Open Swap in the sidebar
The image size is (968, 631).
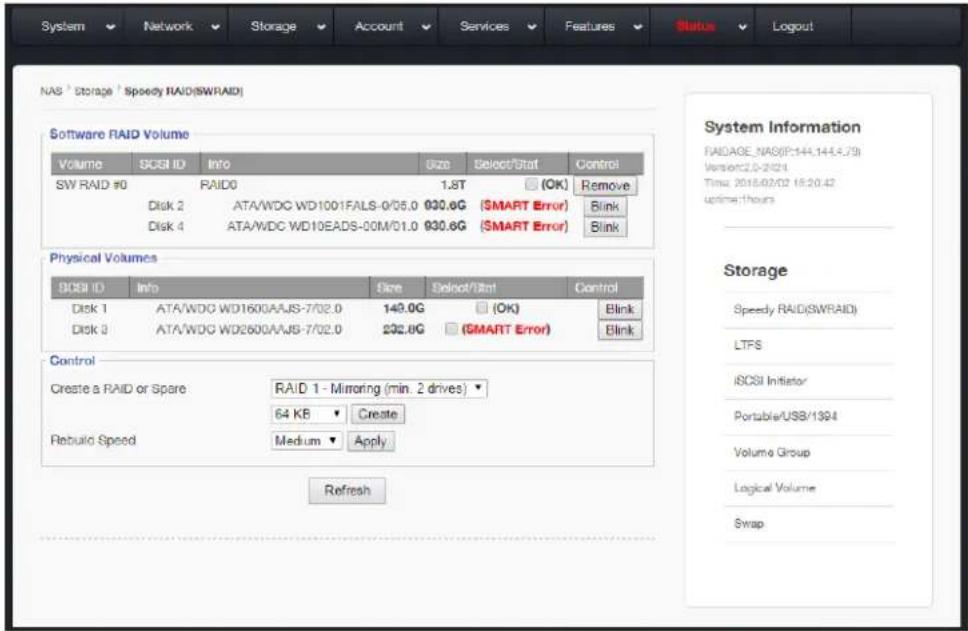tap(748, 524)
